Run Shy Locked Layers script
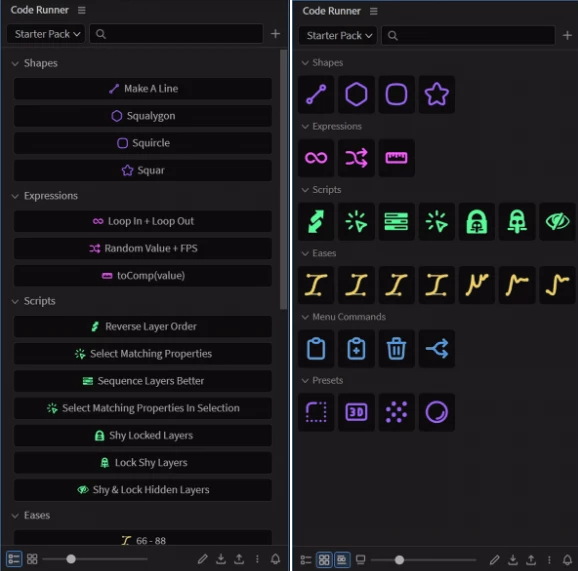Viewport: 578px width, 571px height. tap(143, 435)
